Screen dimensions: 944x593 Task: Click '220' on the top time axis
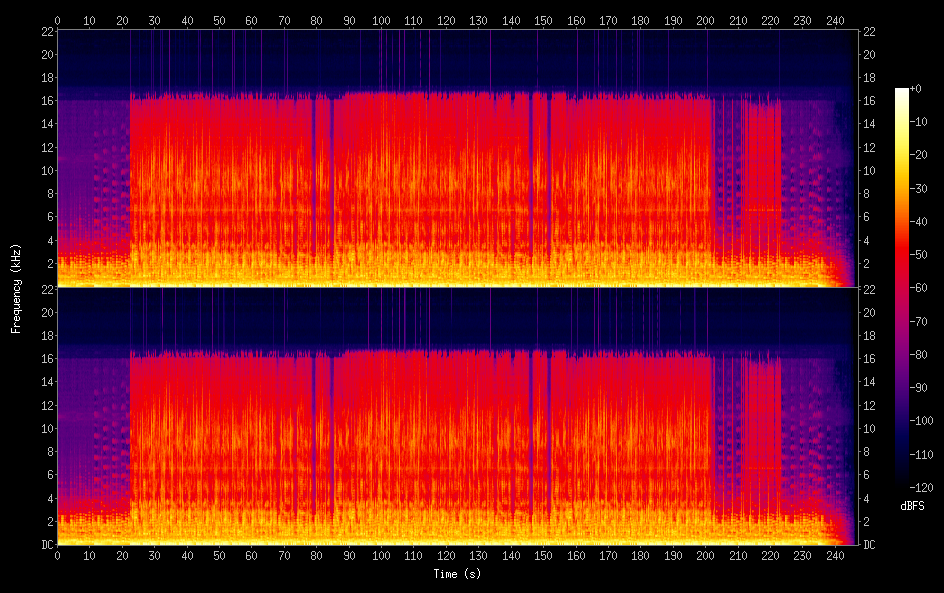click(x=770, y=20)
